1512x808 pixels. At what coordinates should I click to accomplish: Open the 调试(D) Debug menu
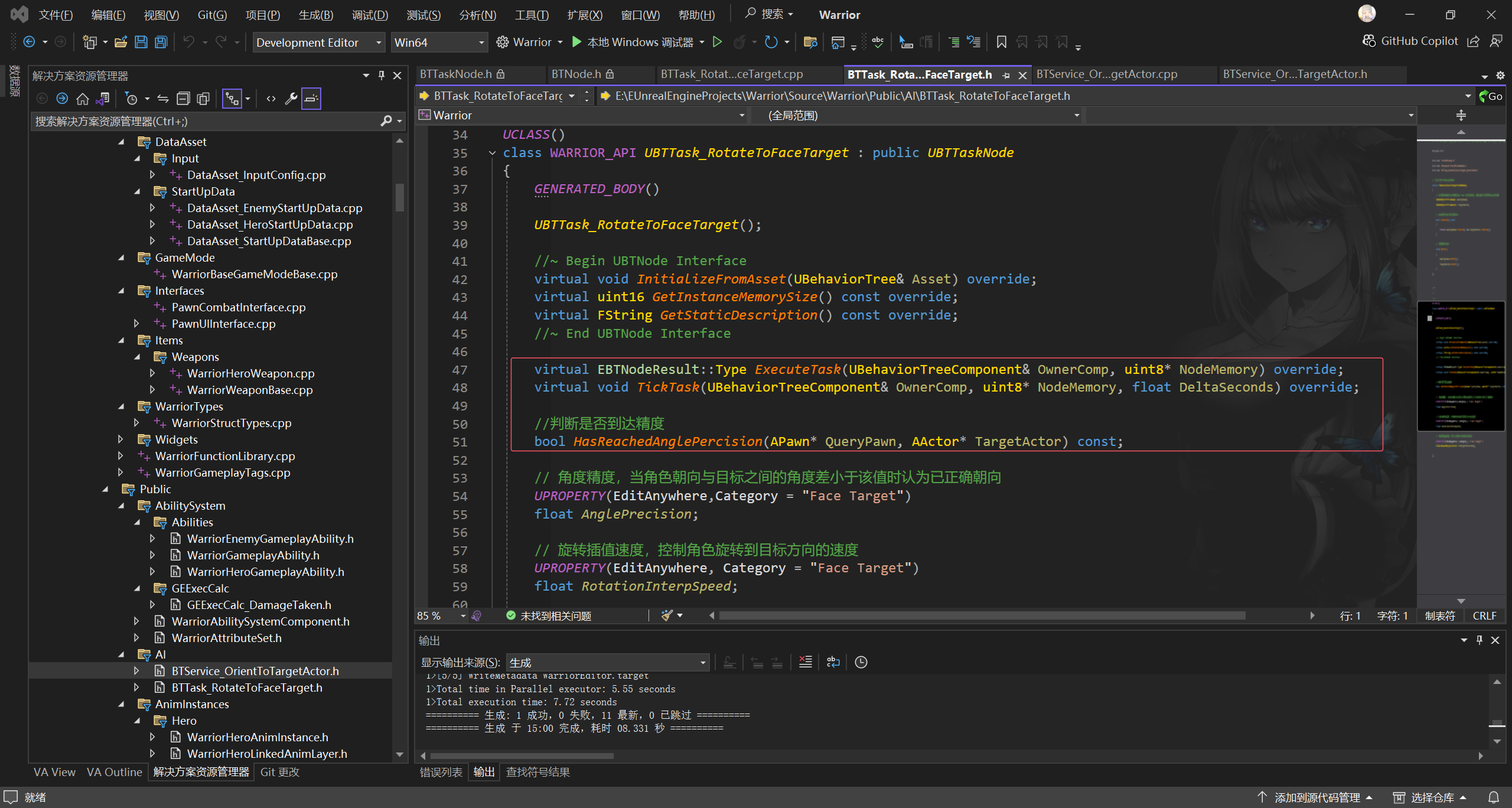click(x=370, y=15)
